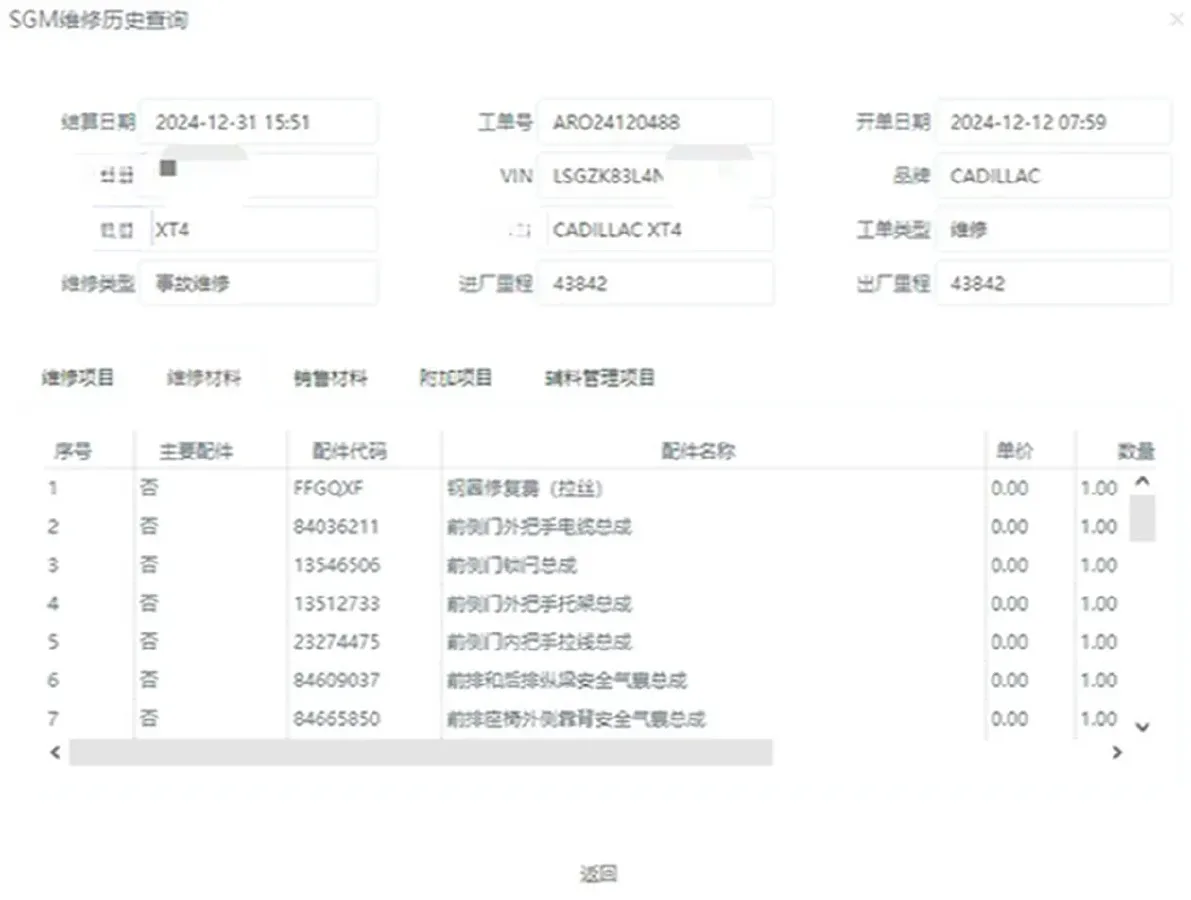Click the 返回 button at the bottom
Viewport: 1191px width, 900px height.
coord(600,872)
